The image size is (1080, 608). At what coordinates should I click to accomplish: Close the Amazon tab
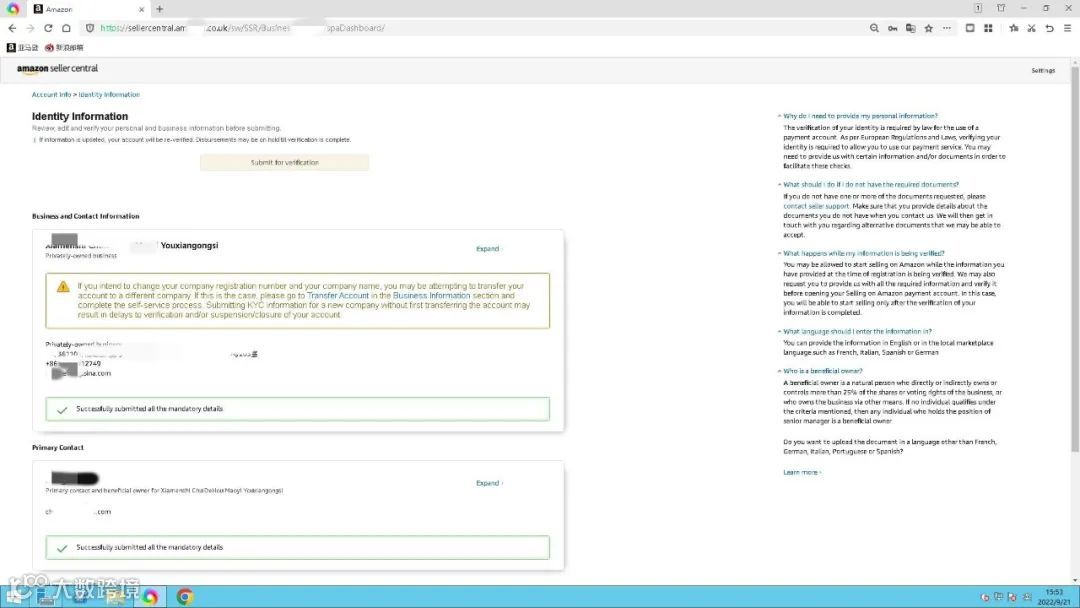[141, 10]
